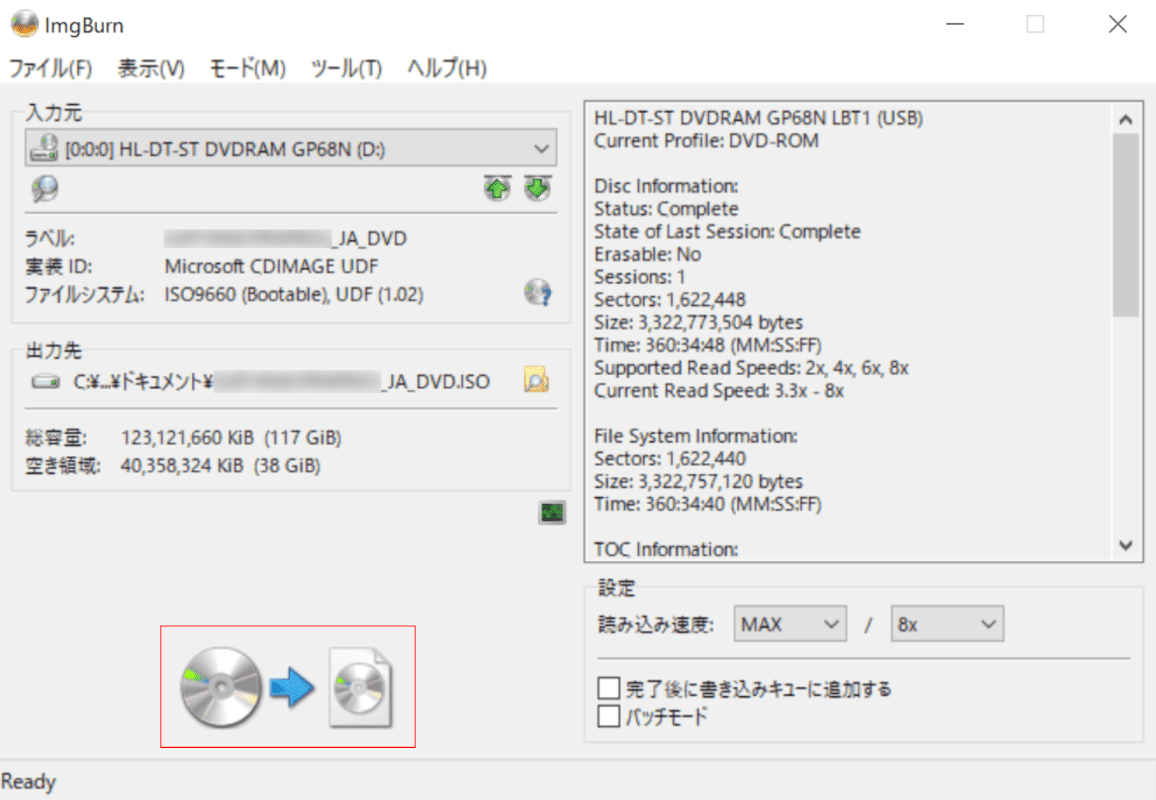Click the total capacity '123,121,660 KiB (117 GiB)'

[231, 438]
